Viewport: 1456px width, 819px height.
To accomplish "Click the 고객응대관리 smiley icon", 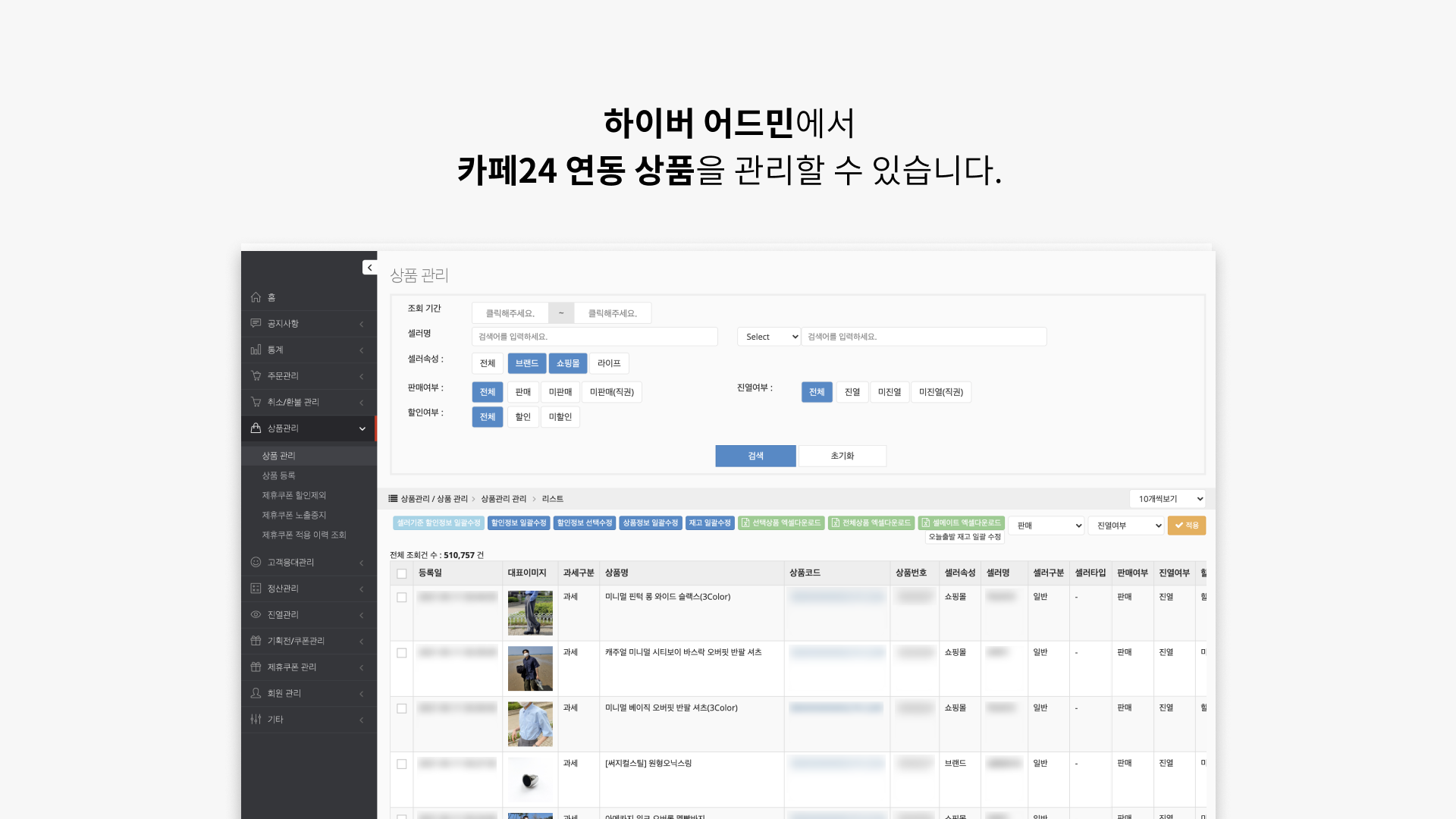I will tap(256, 562).
